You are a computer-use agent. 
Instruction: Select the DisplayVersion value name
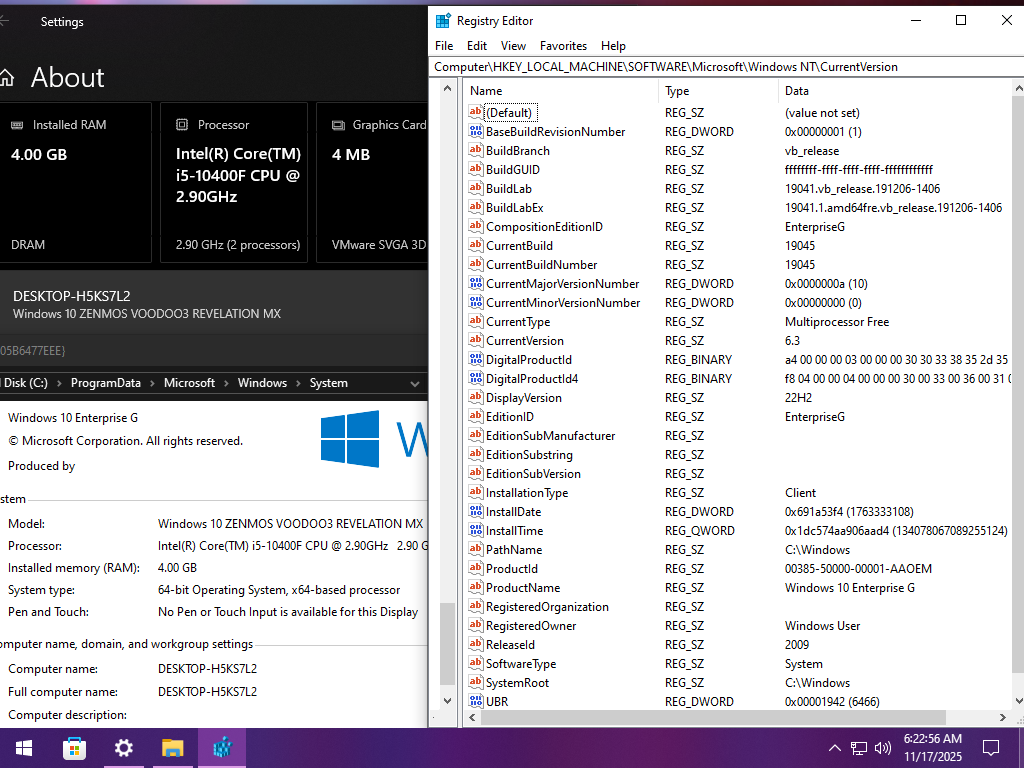(x=524, y=398)
